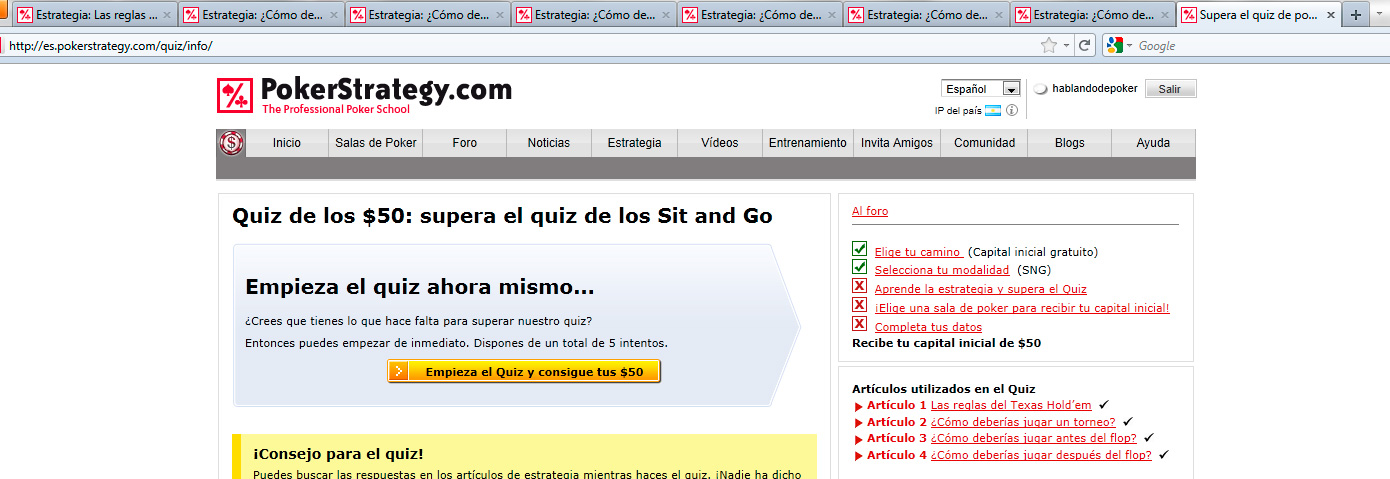Click checkmark after ¿Cómo deberías jugar un torneo?
Viewport: 1390px width, 479px height.
[1128, 421]
